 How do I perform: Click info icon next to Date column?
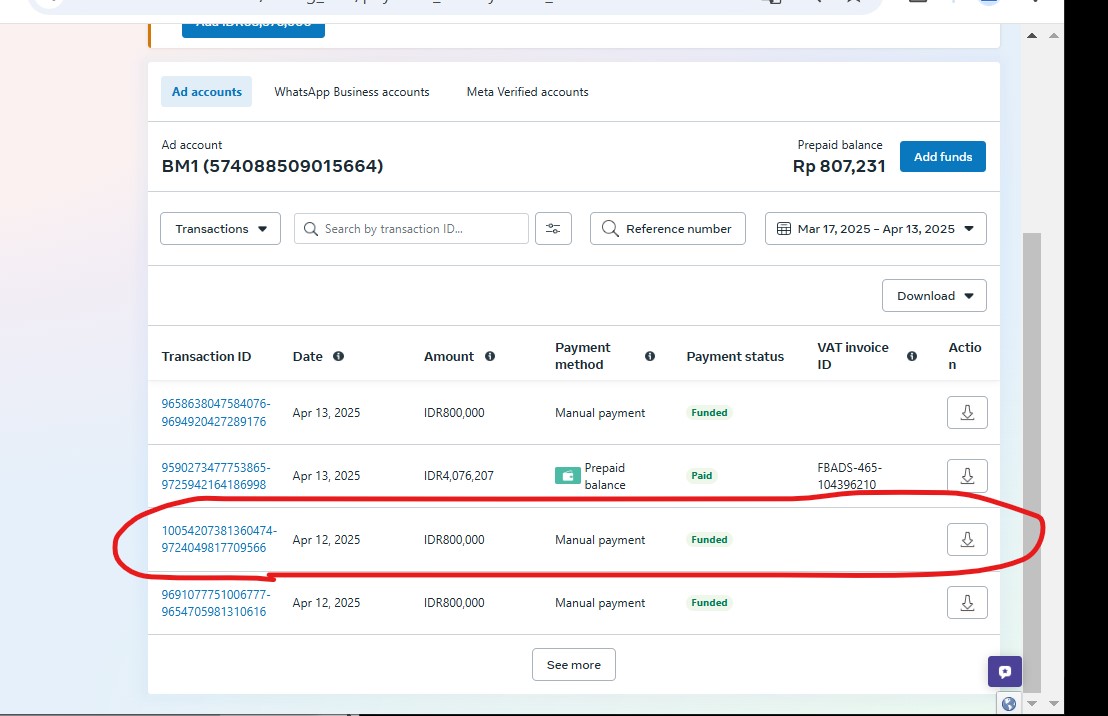[x=338, y=356]
